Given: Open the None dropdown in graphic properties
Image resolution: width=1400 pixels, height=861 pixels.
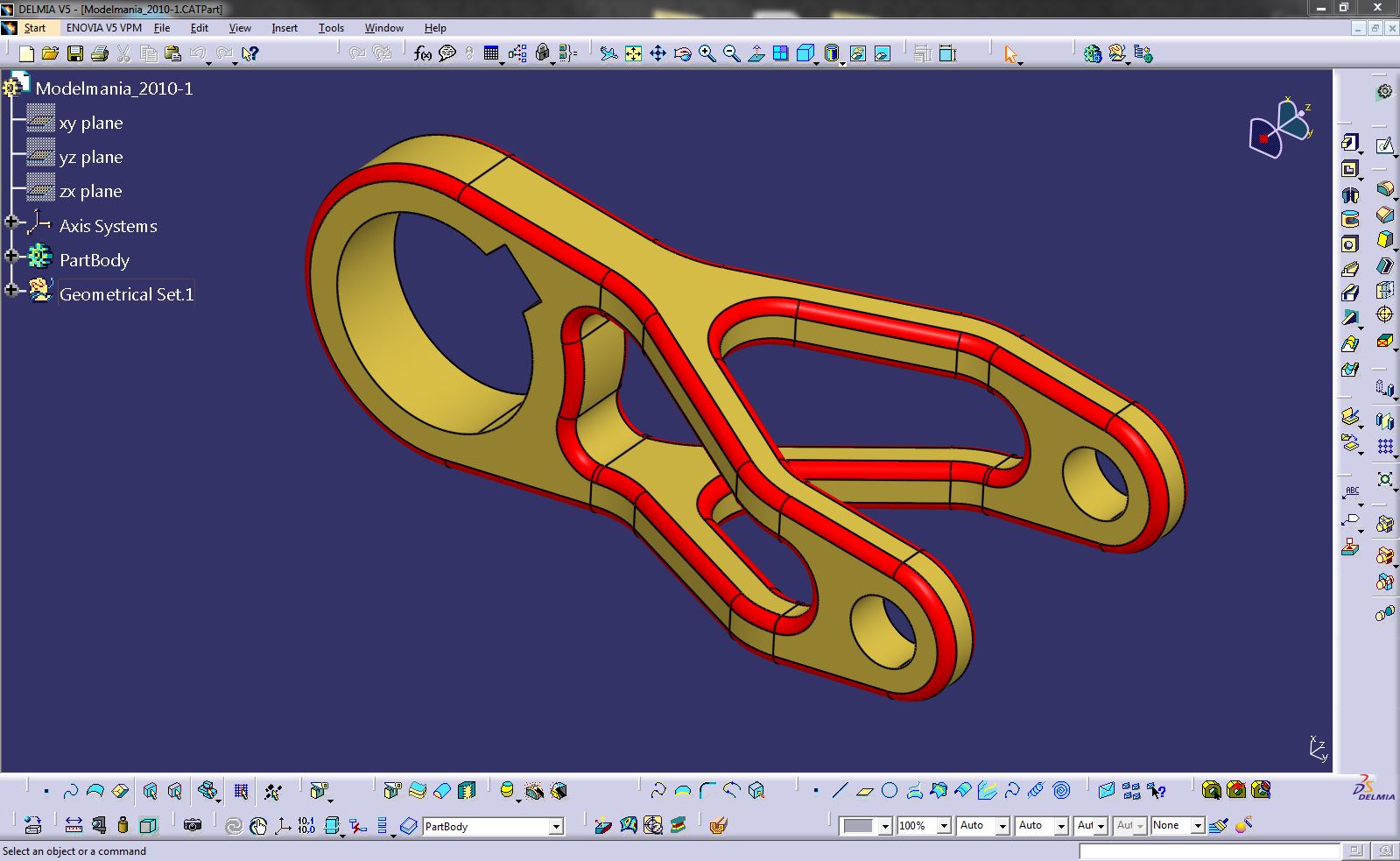Looking at the screenshot, I should (x=1197, y=826).
